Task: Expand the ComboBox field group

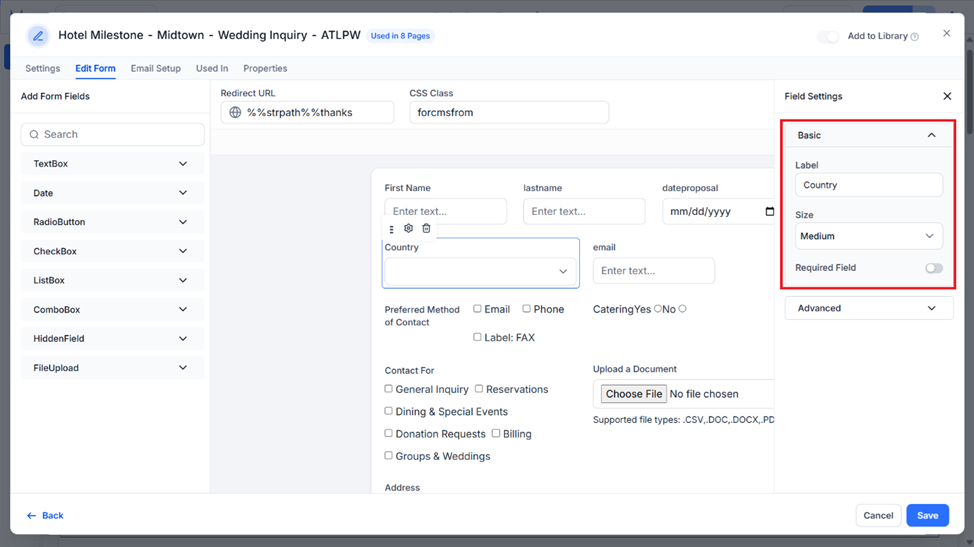Action: pyautogui.click(x=112, y=309)
